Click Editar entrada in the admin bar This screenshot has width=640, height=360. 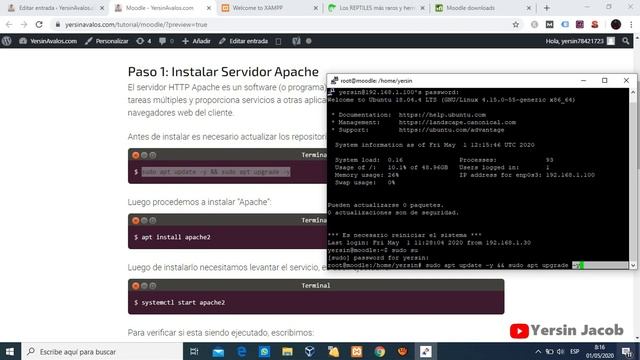tap(244, 41)
